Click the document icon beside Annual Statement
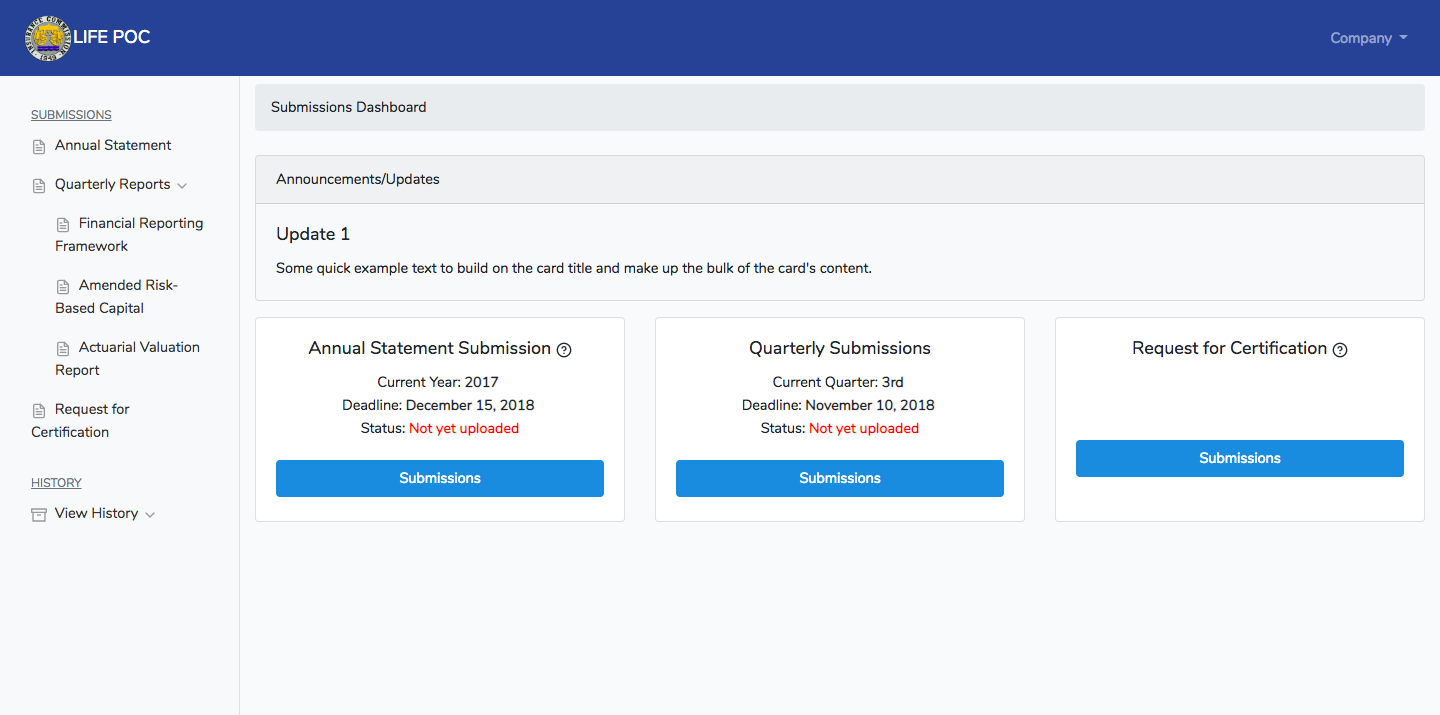 (39, 147)
